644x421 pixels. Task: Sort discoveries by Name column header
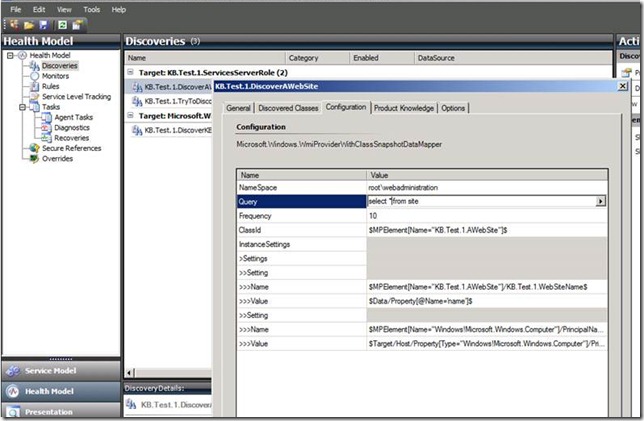tap(205, 58)
